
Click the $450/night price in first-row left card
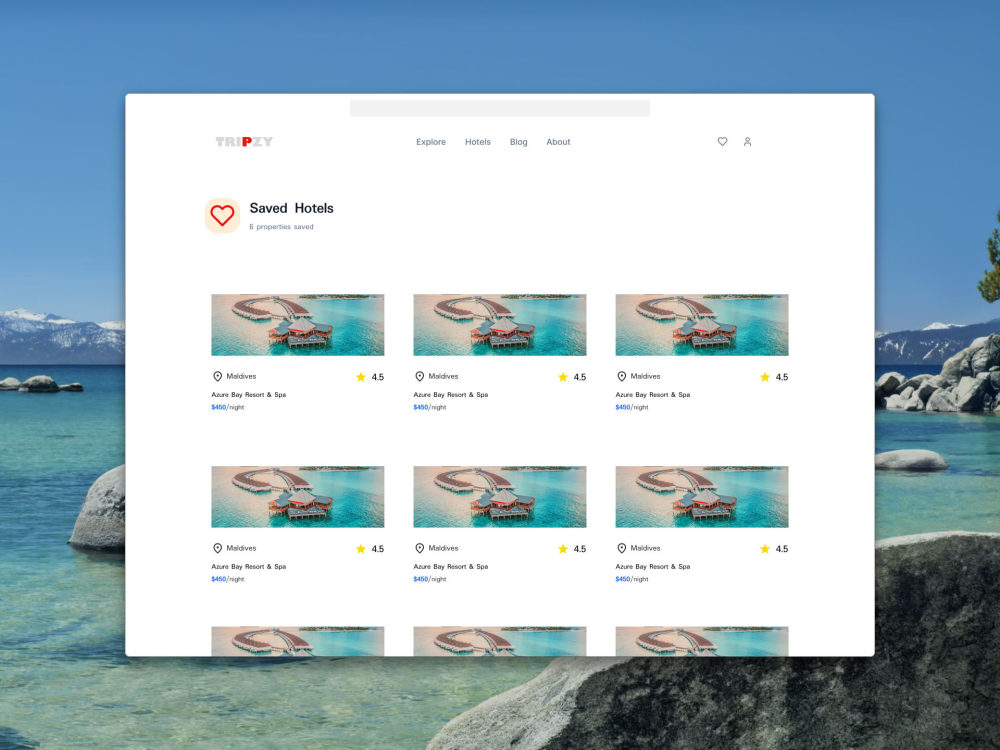point(228,407)
